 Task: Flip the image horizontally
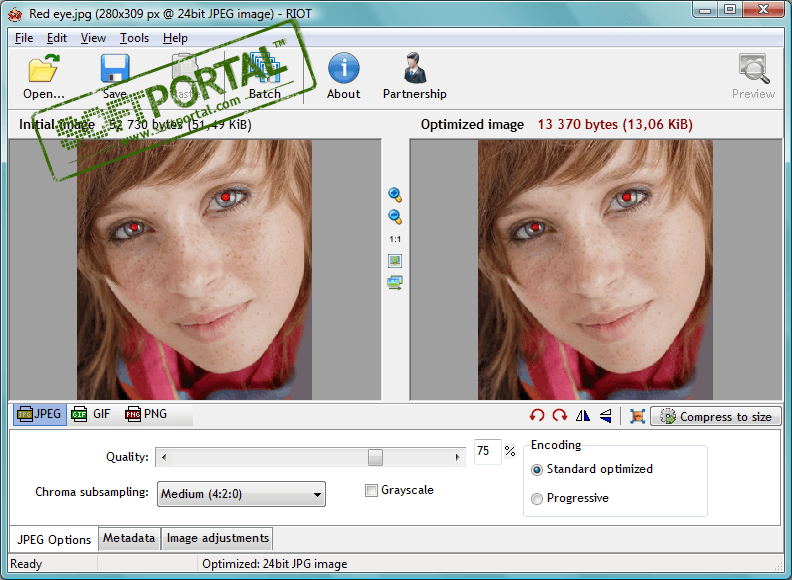click(582, 416)
